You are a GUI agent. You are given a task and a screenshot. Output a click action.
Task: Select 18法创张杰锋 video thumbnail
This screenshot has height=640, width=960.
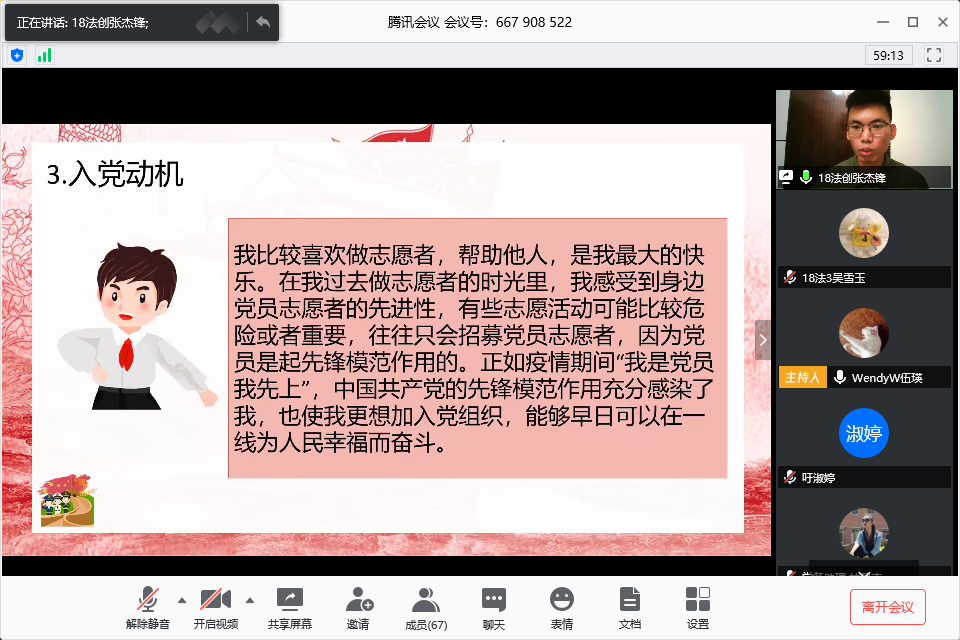(864, 138)
